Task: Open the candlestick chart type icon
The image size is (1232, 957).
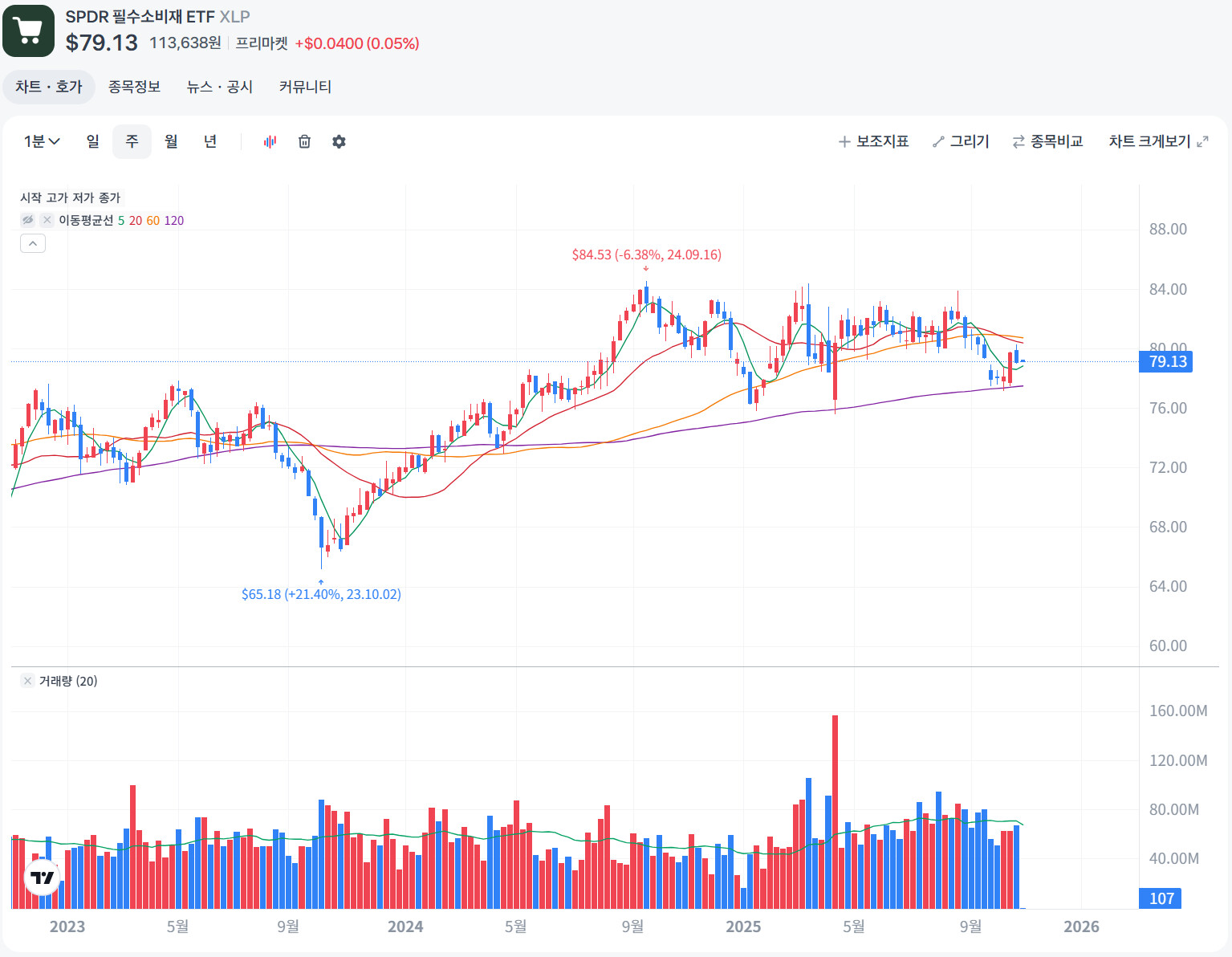Action: 270,142
